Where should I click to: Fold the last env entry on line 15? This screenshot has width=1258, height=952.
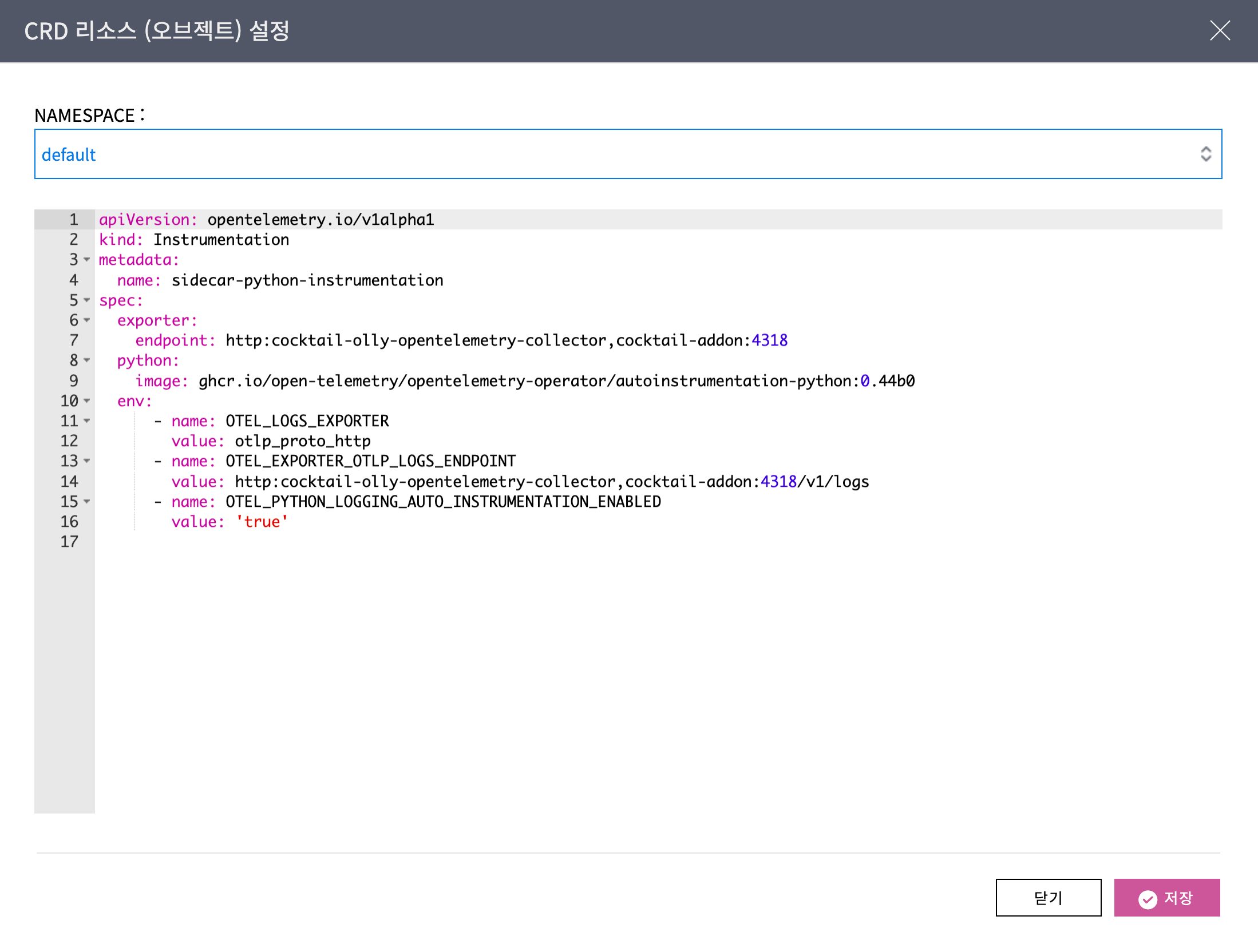[87, 502]
